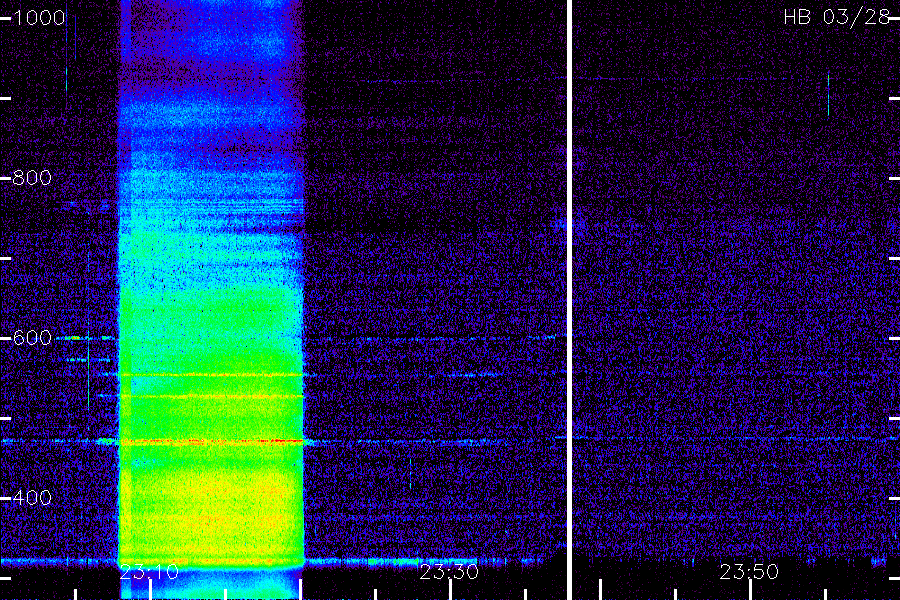
Task: Click the 23:30 time axis label
Action: [449, 571]
